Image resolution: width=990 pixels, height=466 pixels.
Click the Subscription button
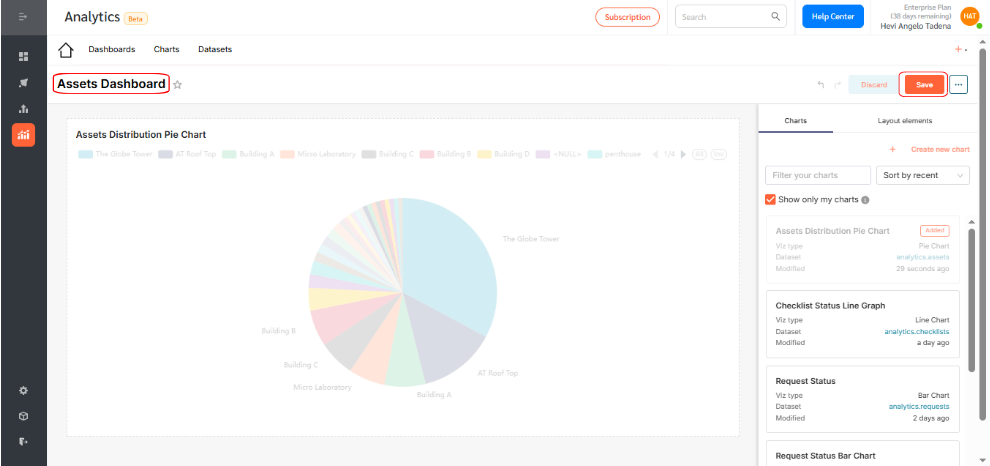tap(627, 17)
